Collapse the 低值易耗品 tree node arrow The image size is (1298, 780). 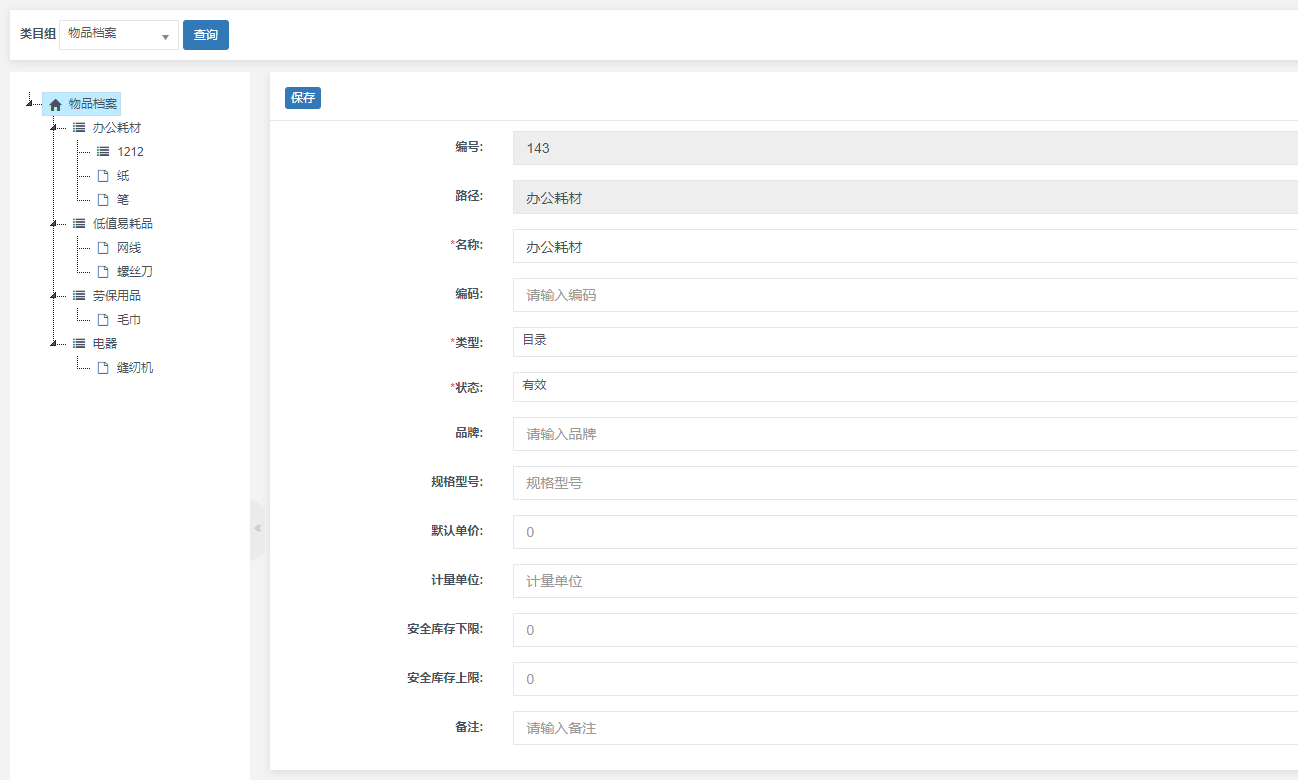[54, 224]
